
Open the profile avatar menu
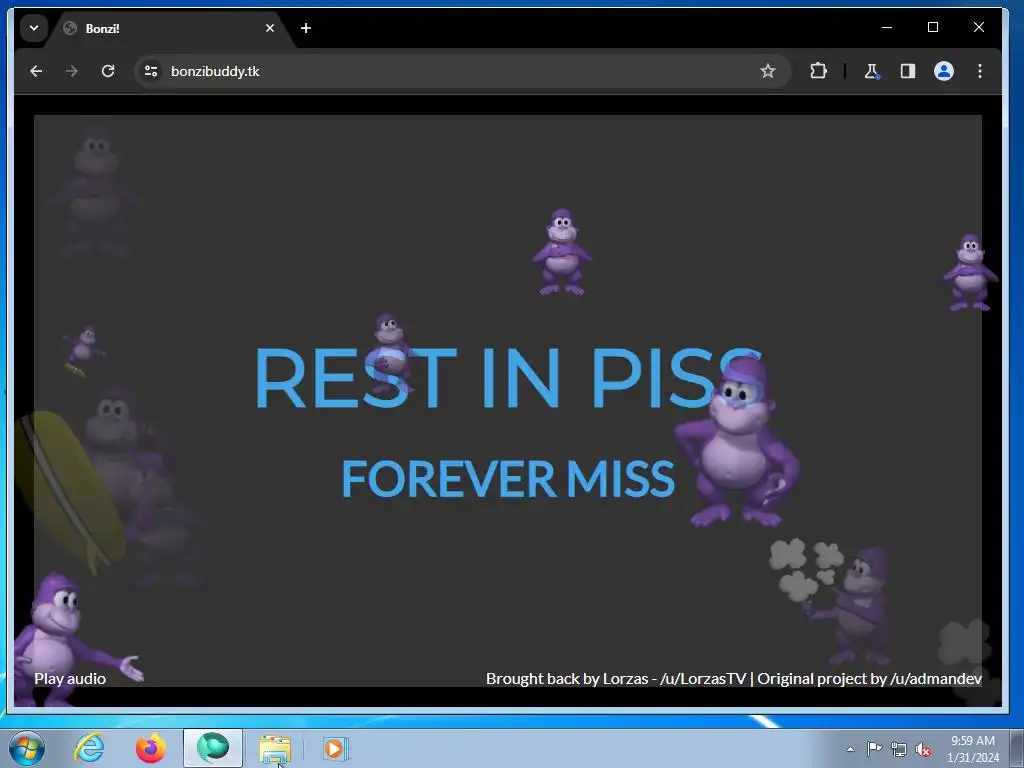pos(944,71)
